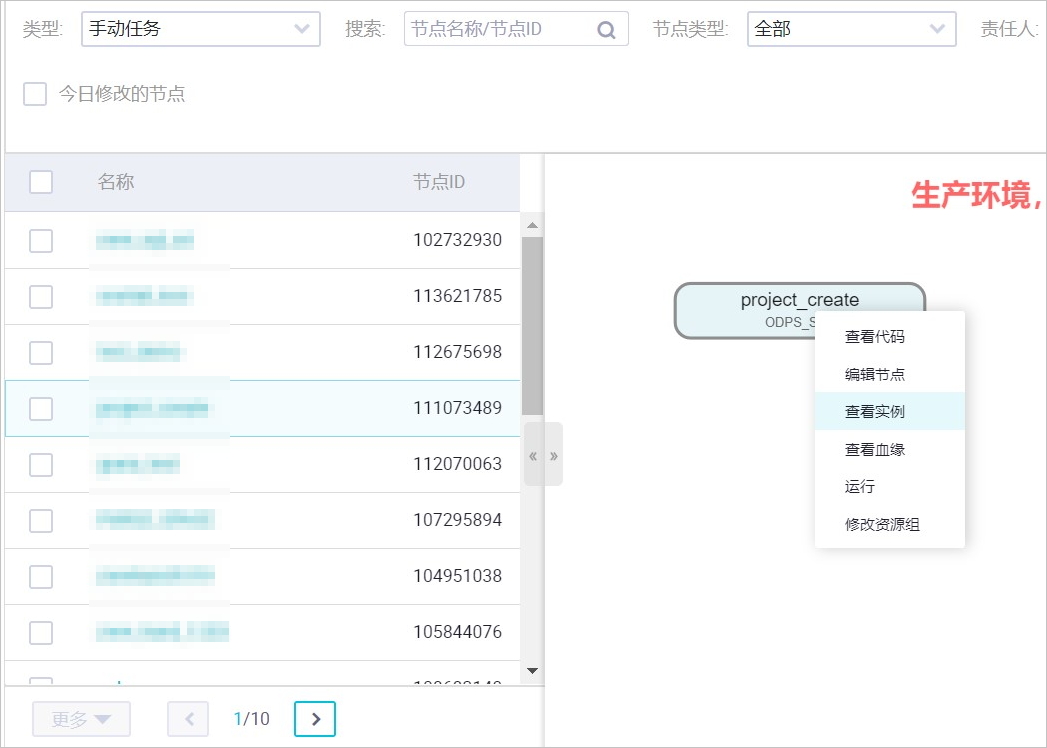Viewport: 1047px width, 748px height.
Task: Check the row with ID 104951038
Action: coord(41,577)
